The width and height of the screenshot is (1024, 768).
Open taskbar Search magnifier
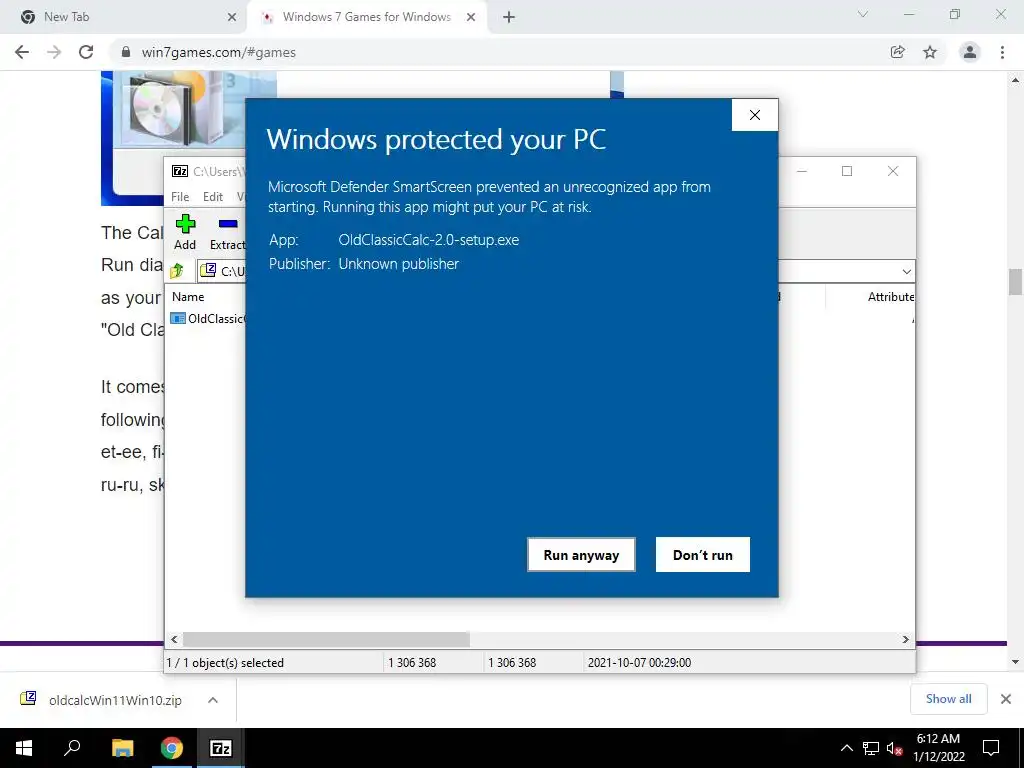pos(72,748)
